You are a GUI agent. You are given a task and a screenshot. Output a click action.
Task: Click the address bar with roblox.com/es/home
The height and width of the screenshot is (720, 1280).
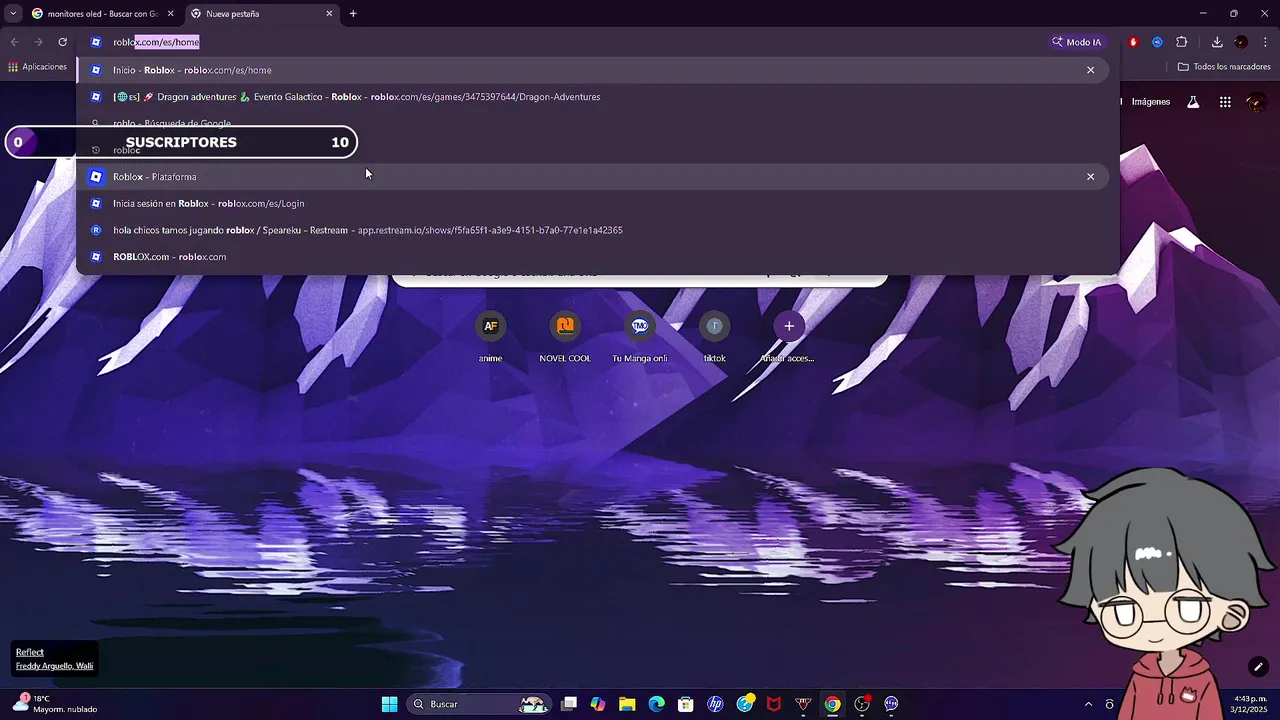click(x=560, y=42)
